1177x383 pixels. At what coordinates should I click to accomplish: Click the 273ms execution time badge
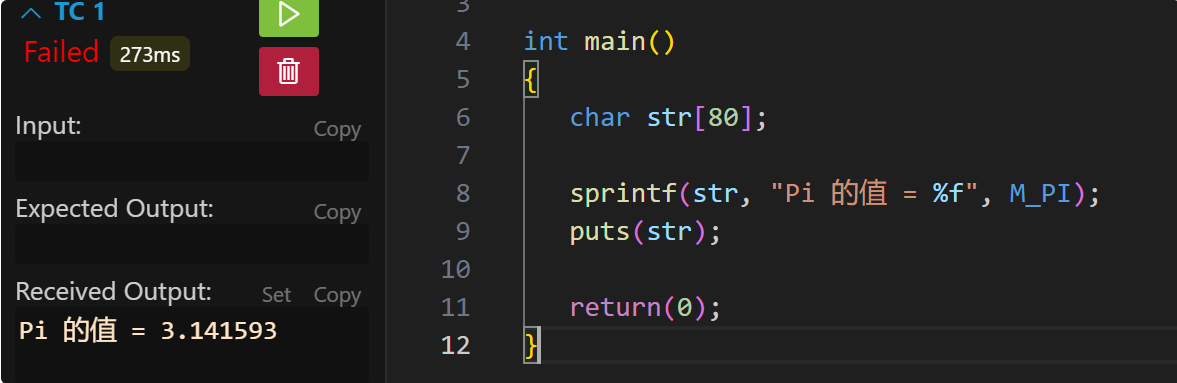150,55
